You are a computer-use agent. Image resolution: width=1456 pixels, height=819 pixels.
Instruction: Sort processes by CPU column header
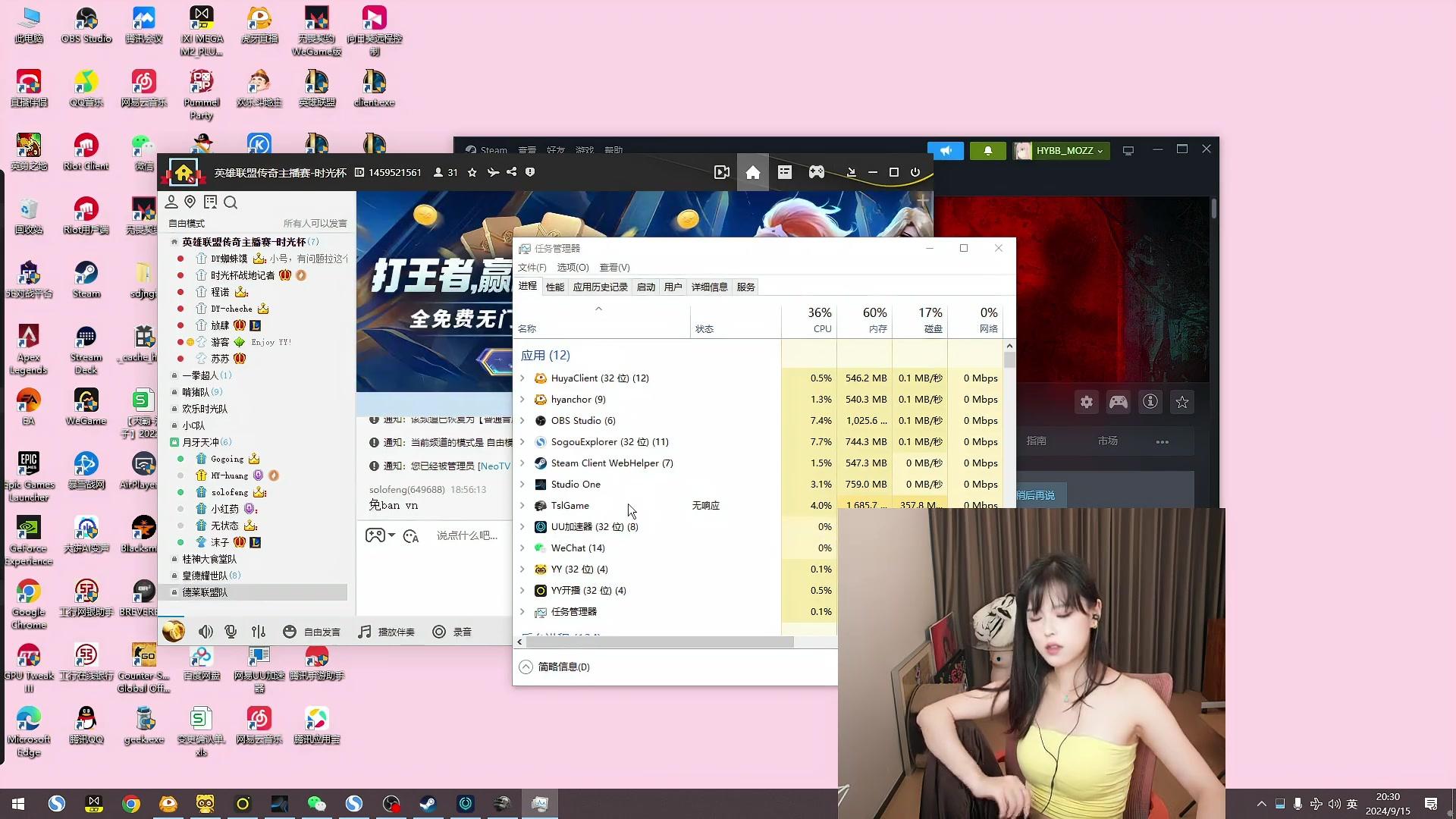(809, 320)
